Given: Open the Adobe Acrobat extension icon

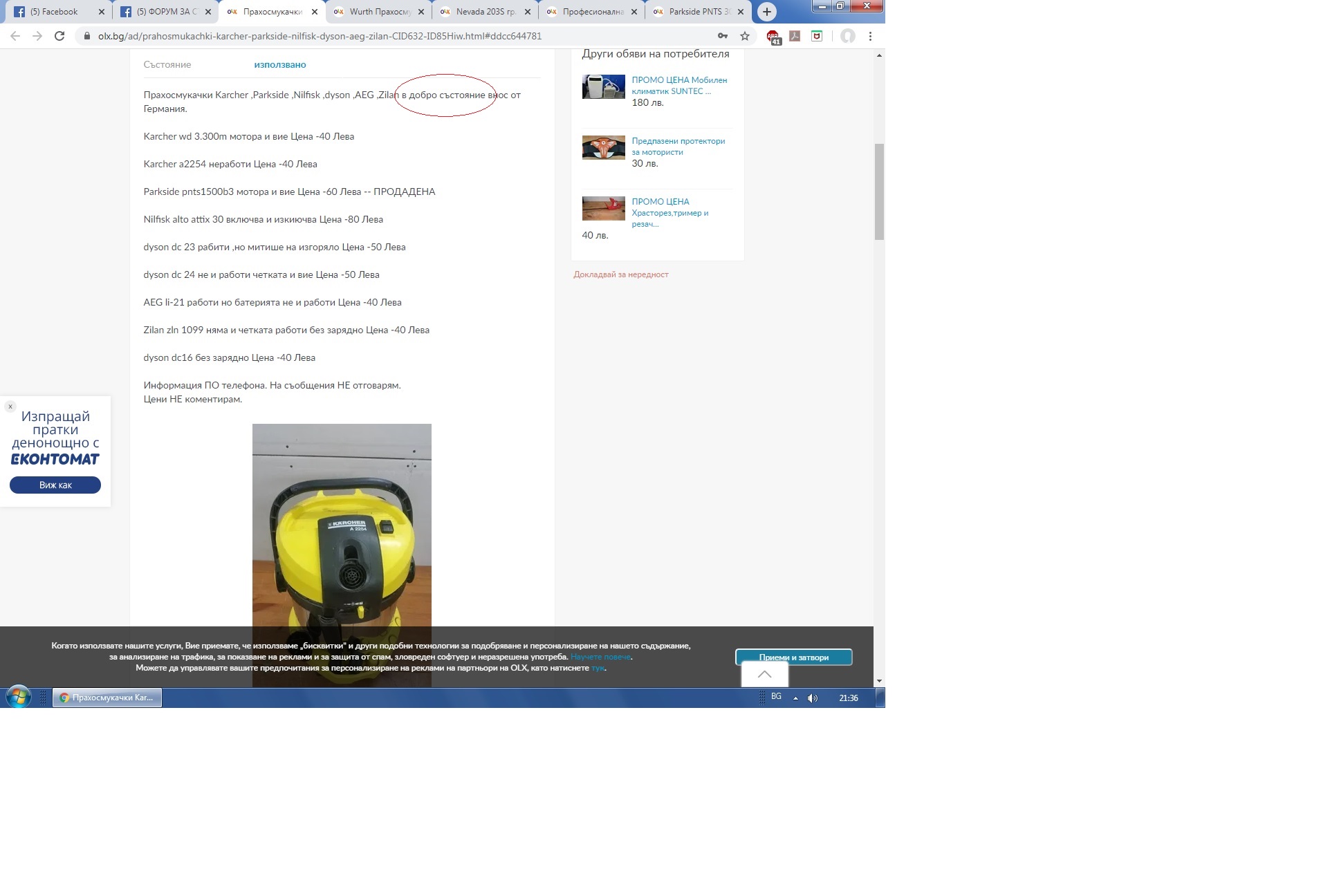Looking at the screenshot, I should 795,36.
